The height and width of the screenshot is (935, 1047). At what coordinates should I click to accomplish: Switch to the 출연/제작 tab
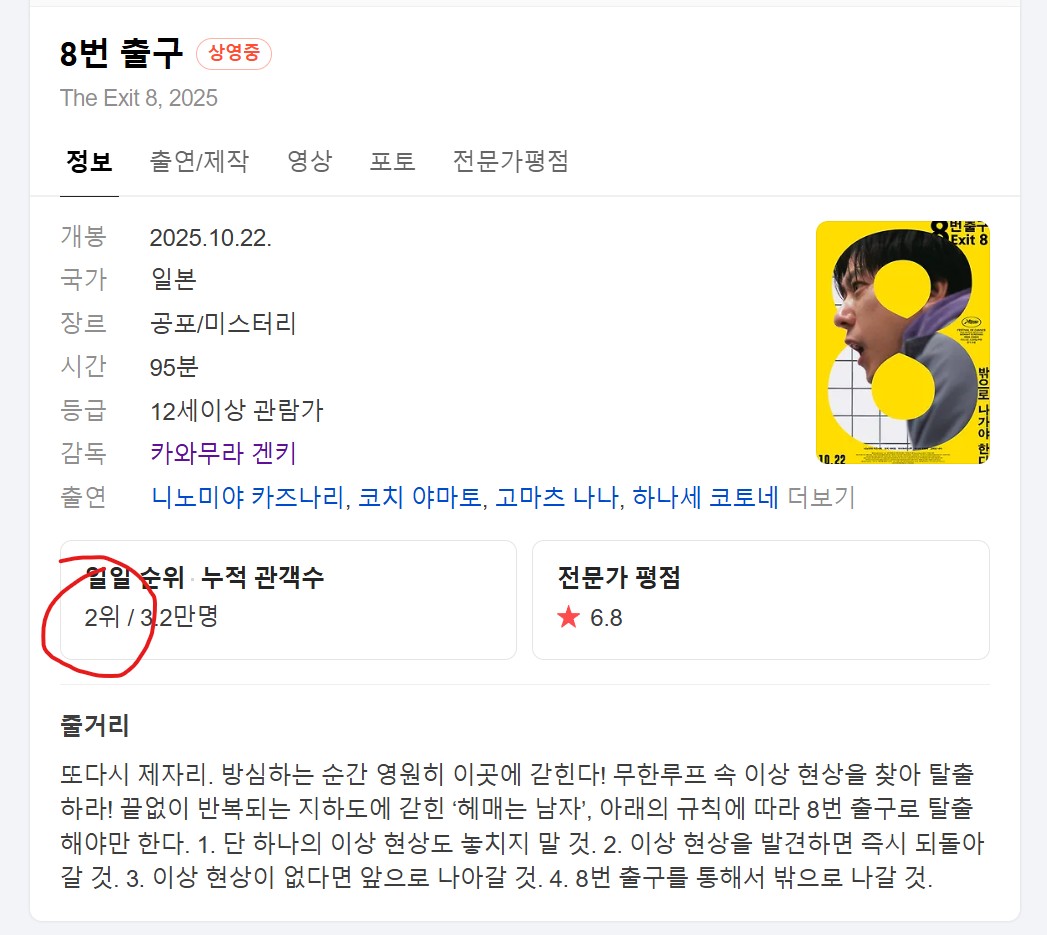coord(199,161)
